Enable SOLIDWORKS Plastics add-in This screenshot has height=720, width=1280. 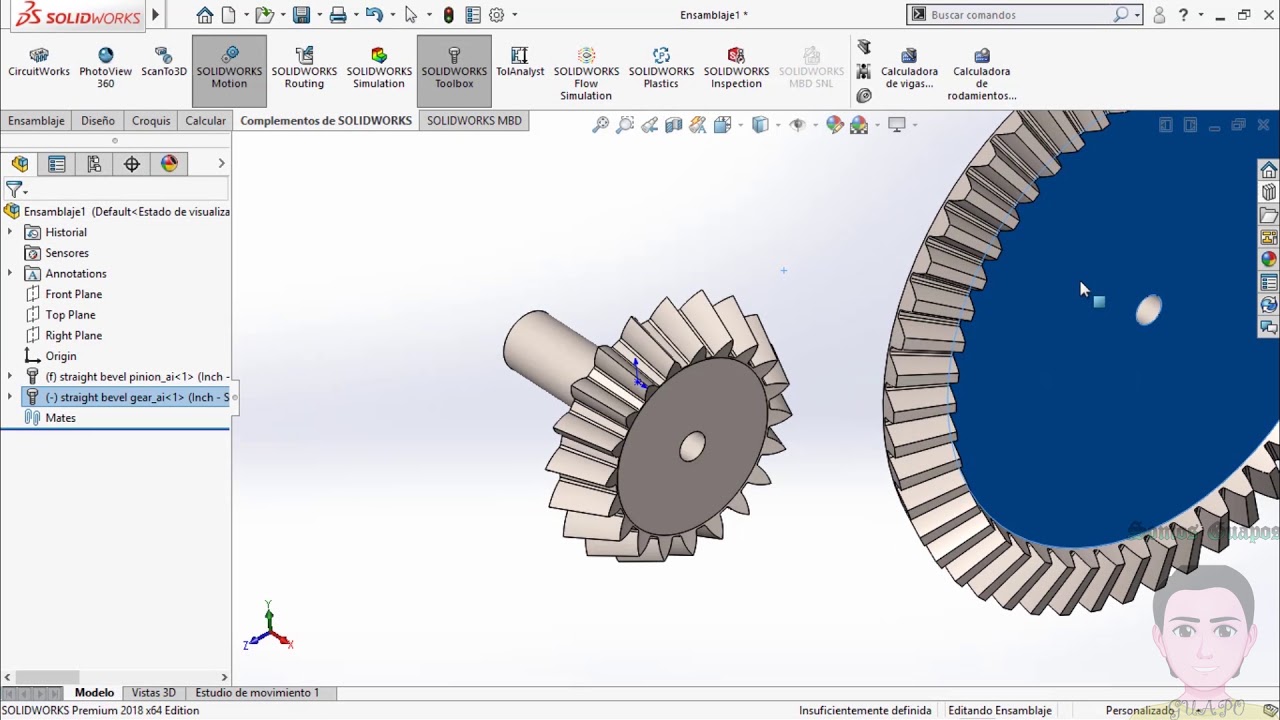[x=661, y=69]
